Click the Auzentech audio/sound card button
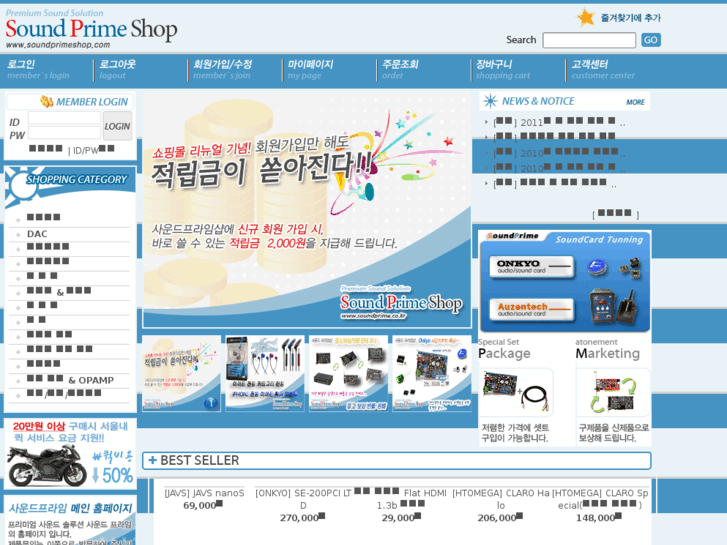727x545 pixels. click(x=532, y=309)
